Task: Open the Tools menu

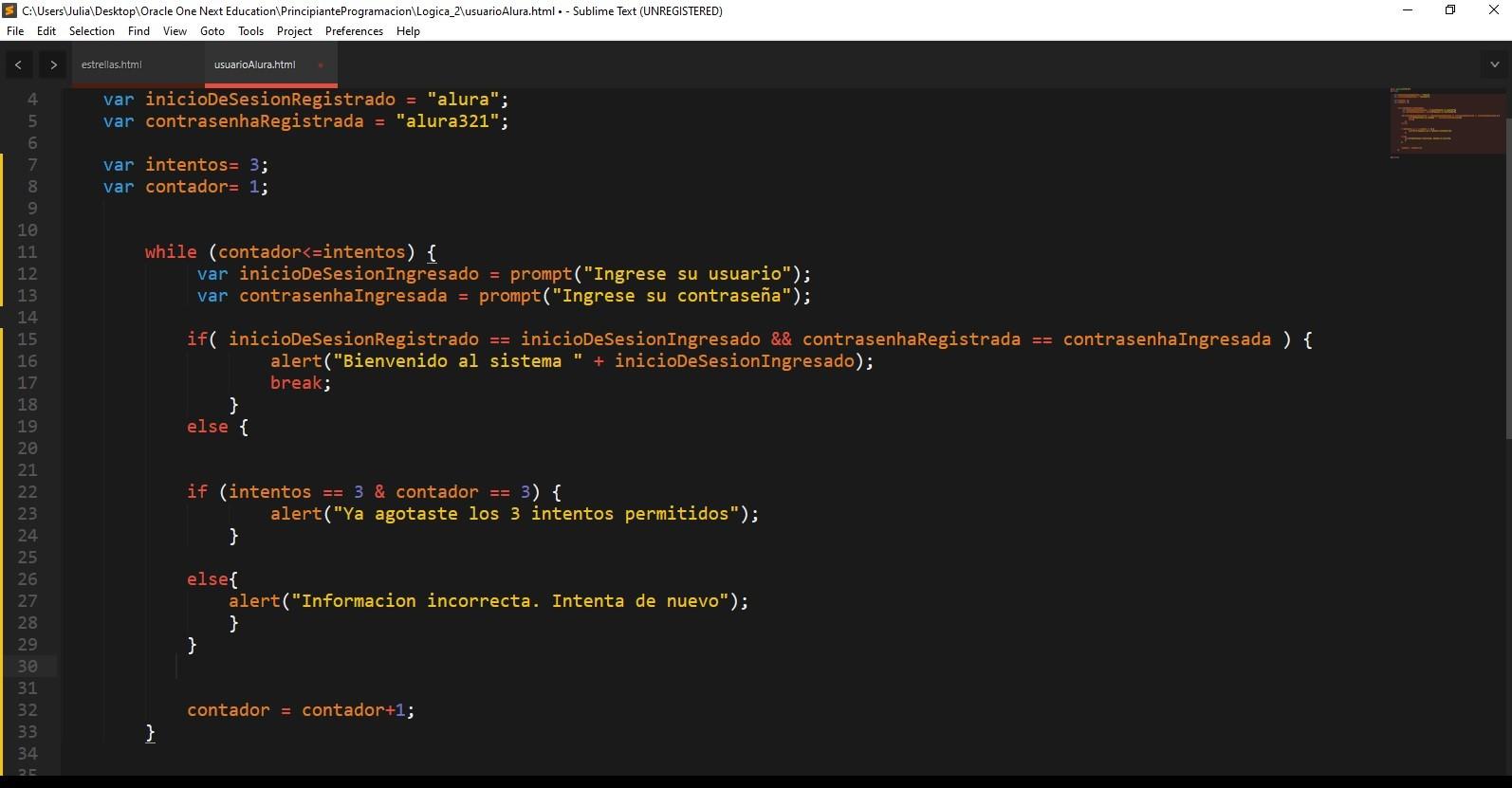Action: [250, 31]
